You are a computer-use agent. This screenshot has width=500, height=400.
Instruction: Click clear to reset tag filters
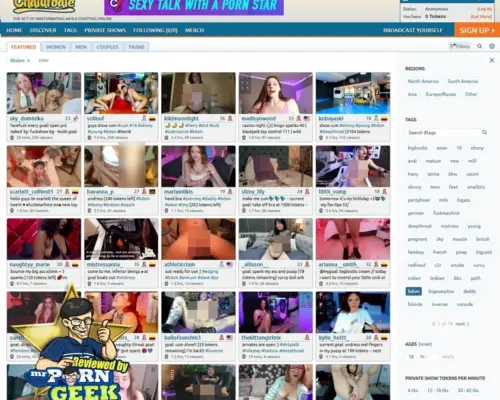[x=44, y=60]
